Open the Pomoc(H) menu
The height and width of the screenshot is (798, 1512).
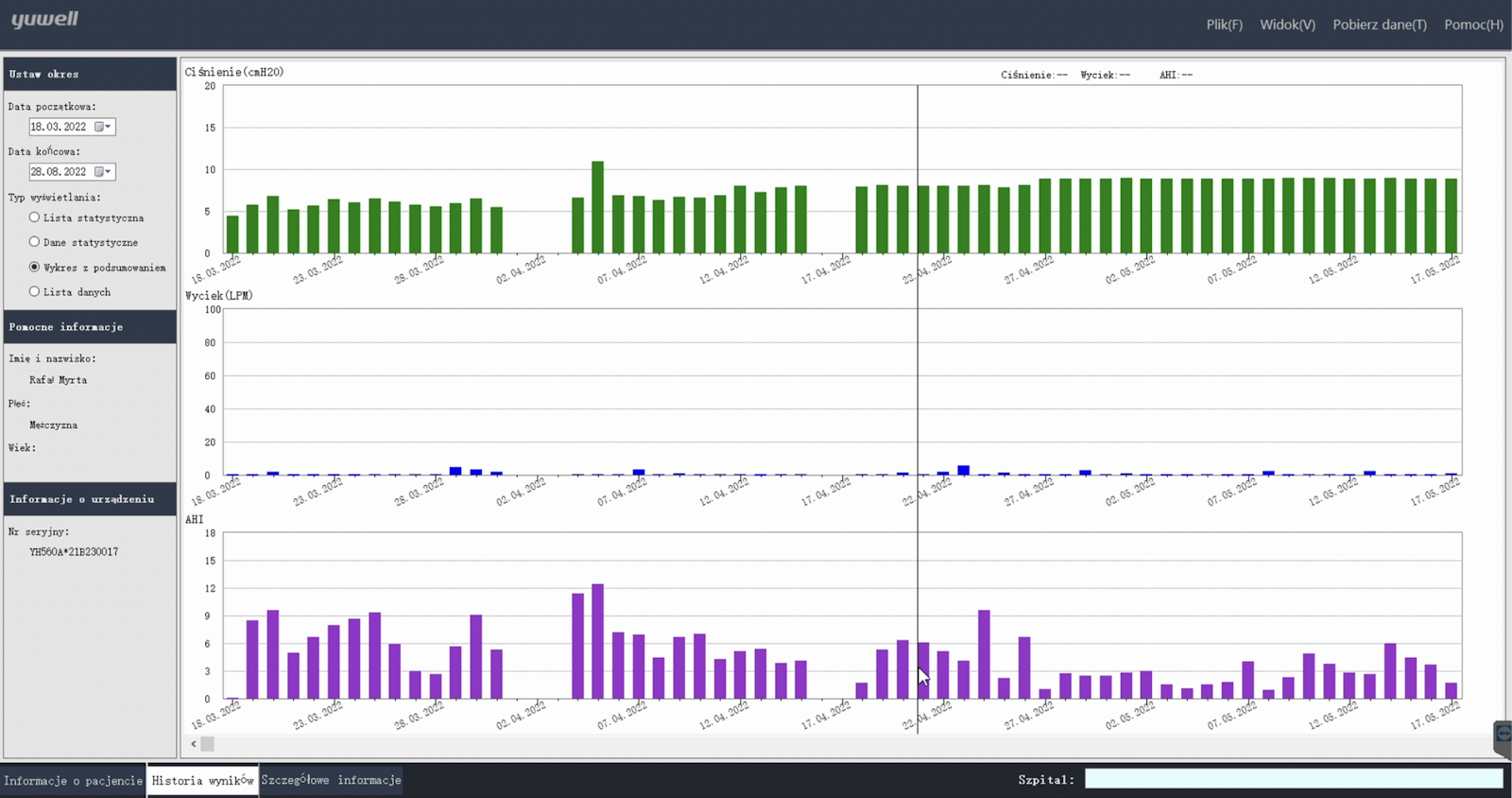pyautogui.click(x=1473, y=25)
